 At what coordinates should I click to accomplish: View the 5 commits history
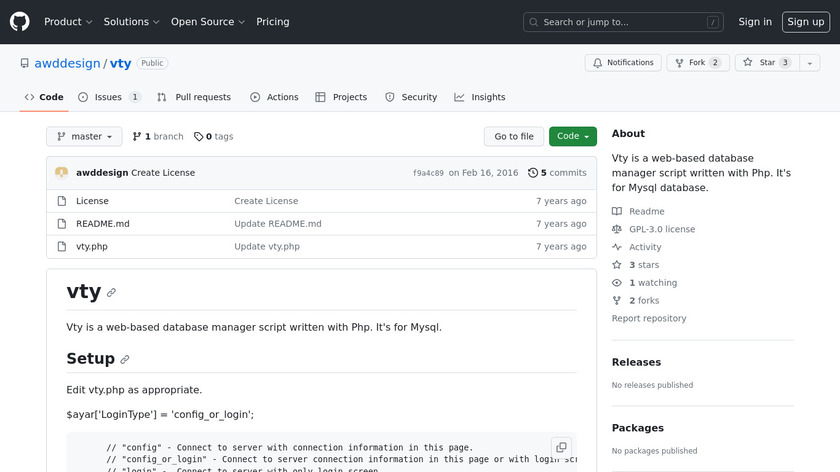click(557, 172)
